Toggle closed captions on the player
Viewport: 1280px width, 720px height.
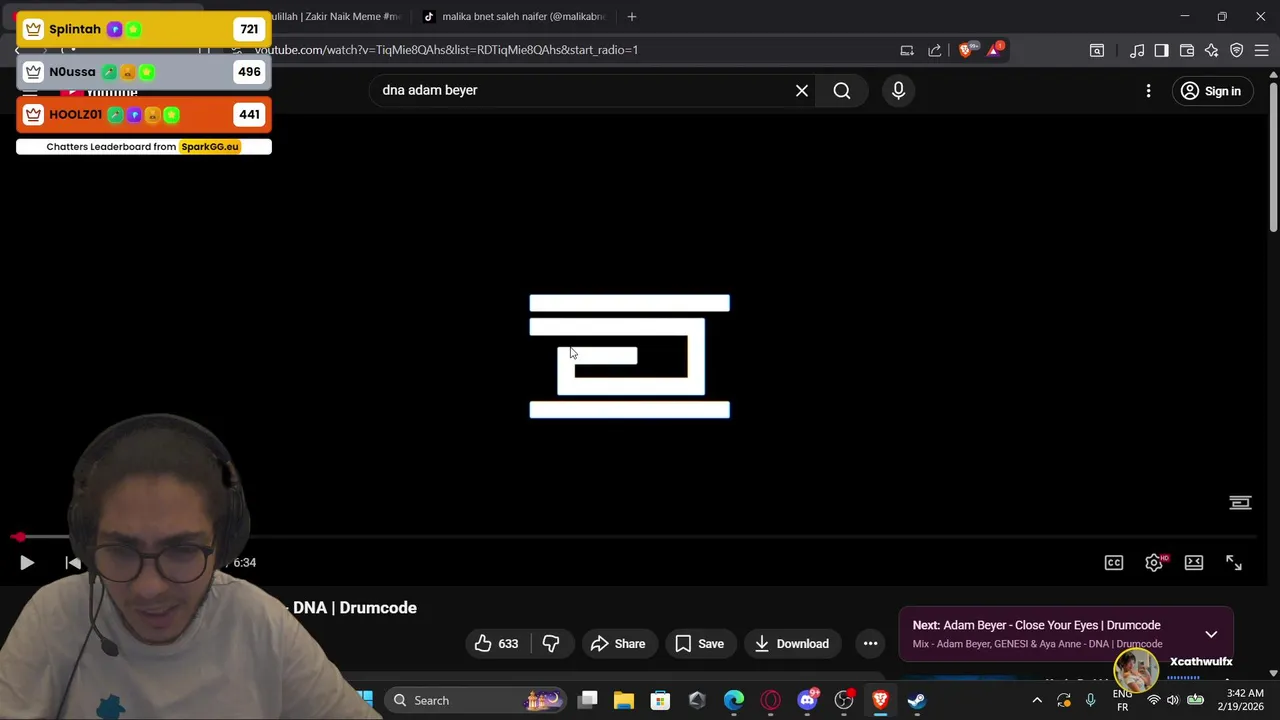pyautogui.click(x=1114, y=563)
